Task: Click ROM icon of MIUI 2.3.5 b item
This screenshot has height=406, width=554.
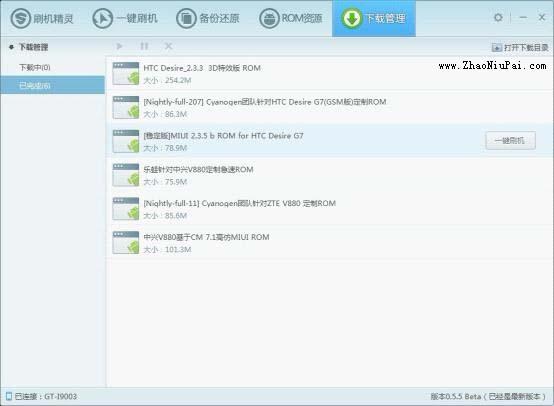Action: tap(125, 141)
